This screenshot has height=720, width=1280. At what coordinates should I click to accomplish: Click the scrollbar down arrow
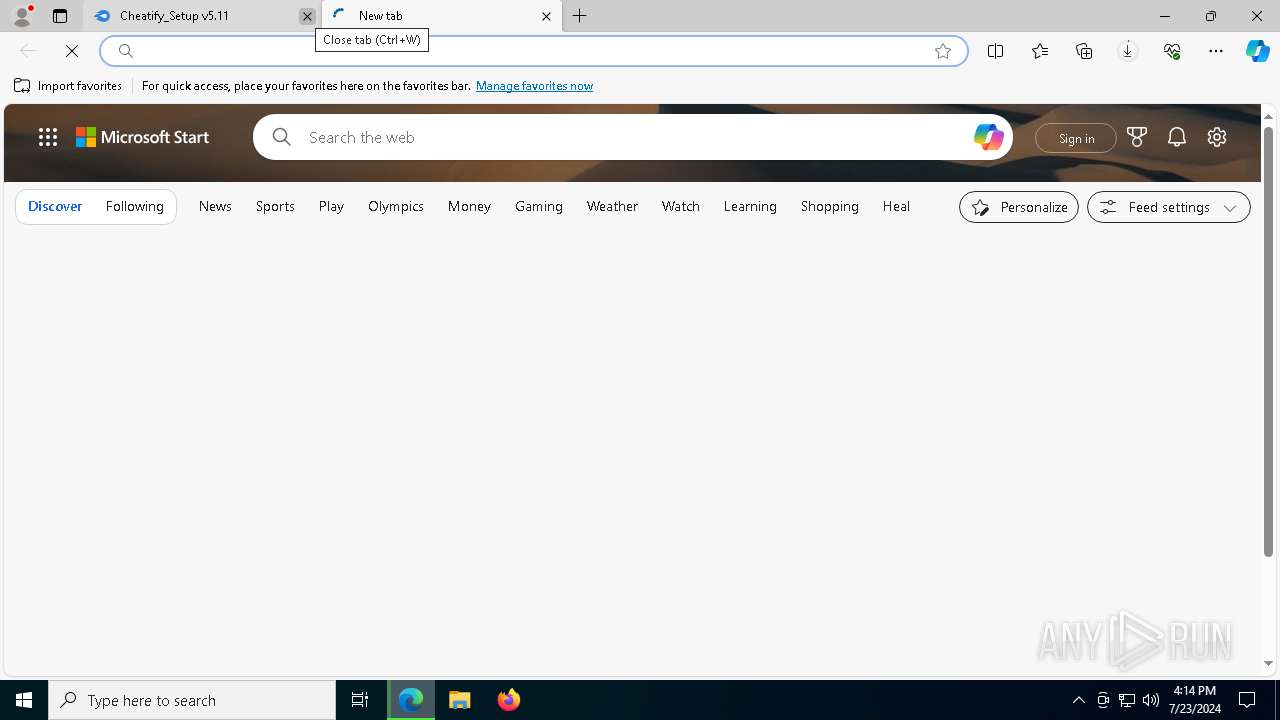(x=1268, y=663)
